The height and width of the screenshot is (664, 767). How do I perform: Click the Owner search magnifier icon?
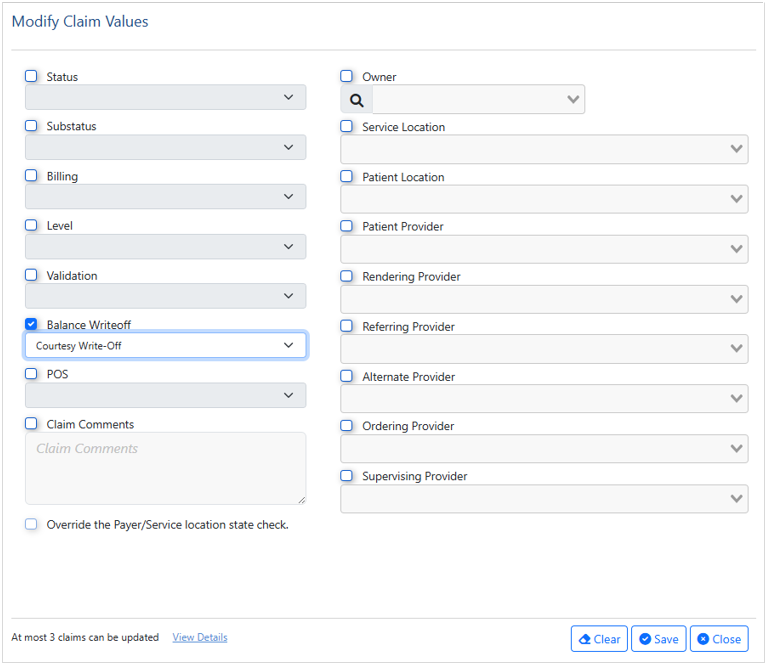[357, 100]
